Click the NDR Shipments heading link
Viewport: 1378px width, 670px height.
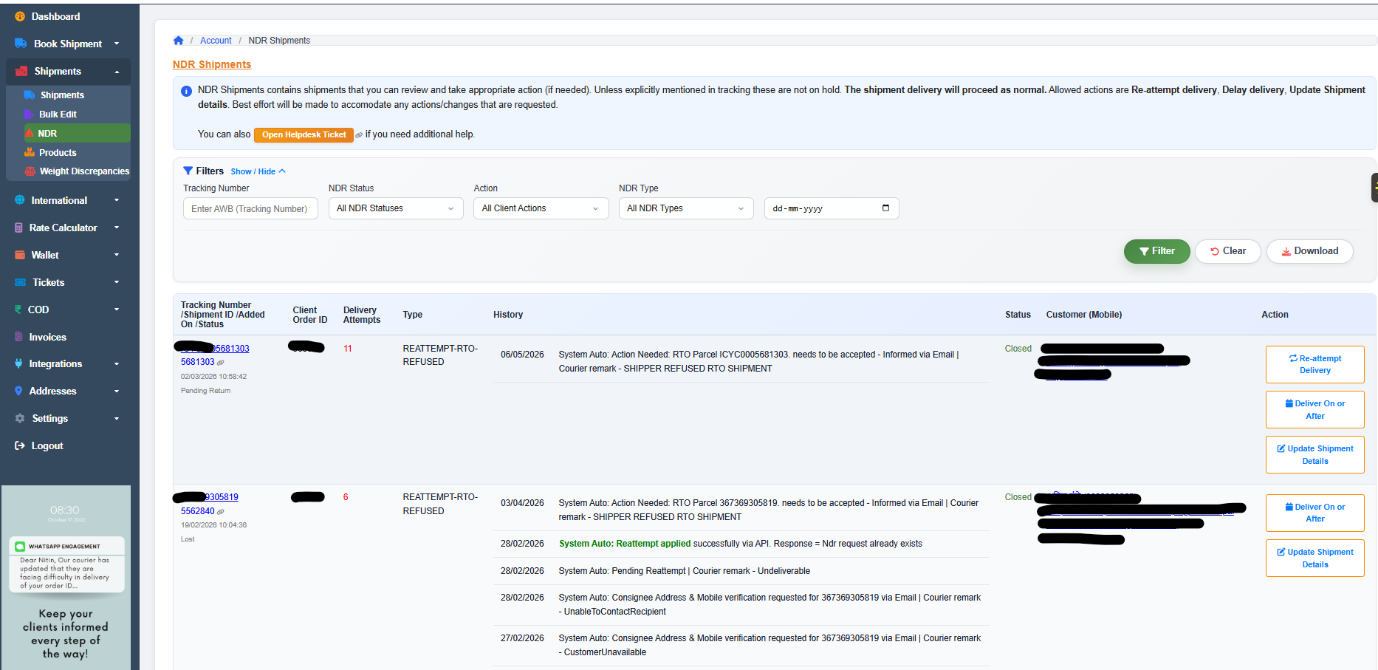[x=212, y=64]
